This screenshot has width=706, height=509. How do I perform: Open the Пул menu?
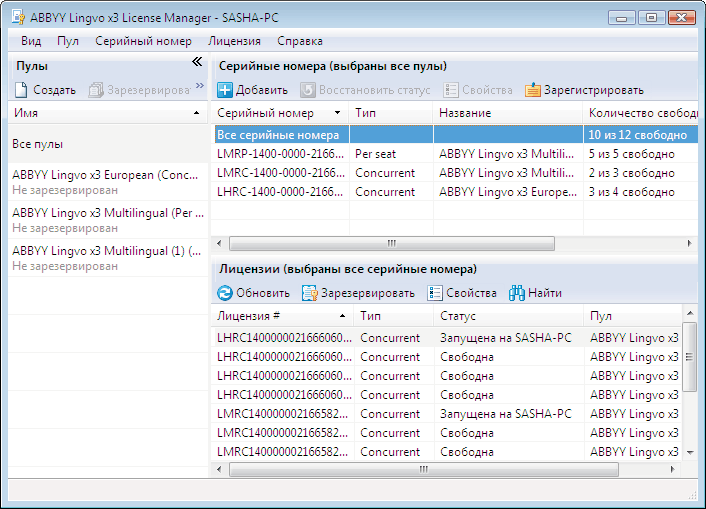(x=68, y=41)
